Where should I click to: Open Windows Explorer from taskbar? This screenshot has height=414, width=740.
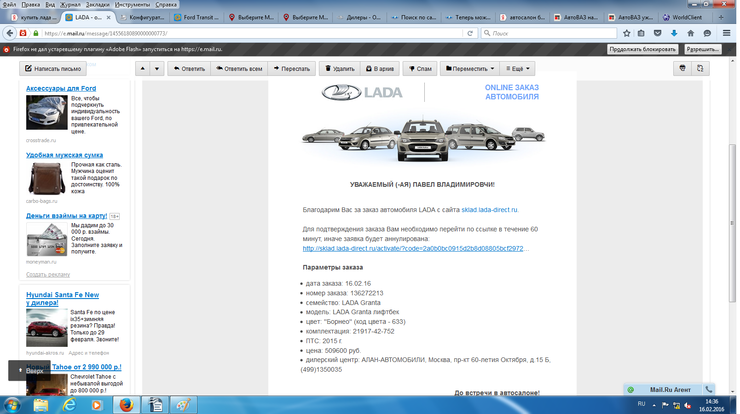click(41, 405)
